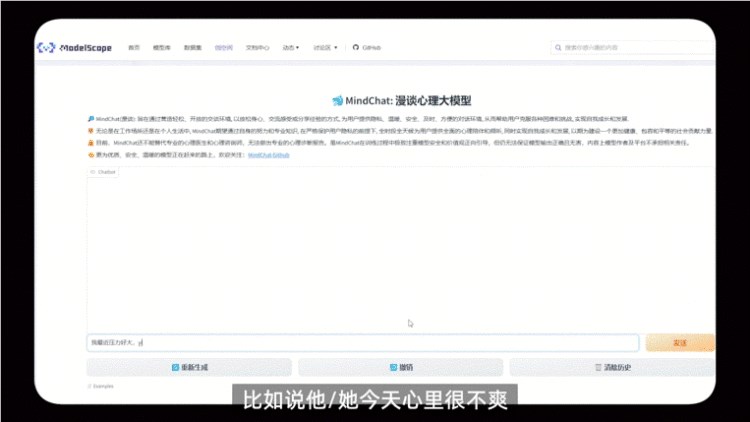Viewport: 750px width, 422px height.
Task: Open the 模型库 model library
Action: pyautogui.click(x=162, y=47)
